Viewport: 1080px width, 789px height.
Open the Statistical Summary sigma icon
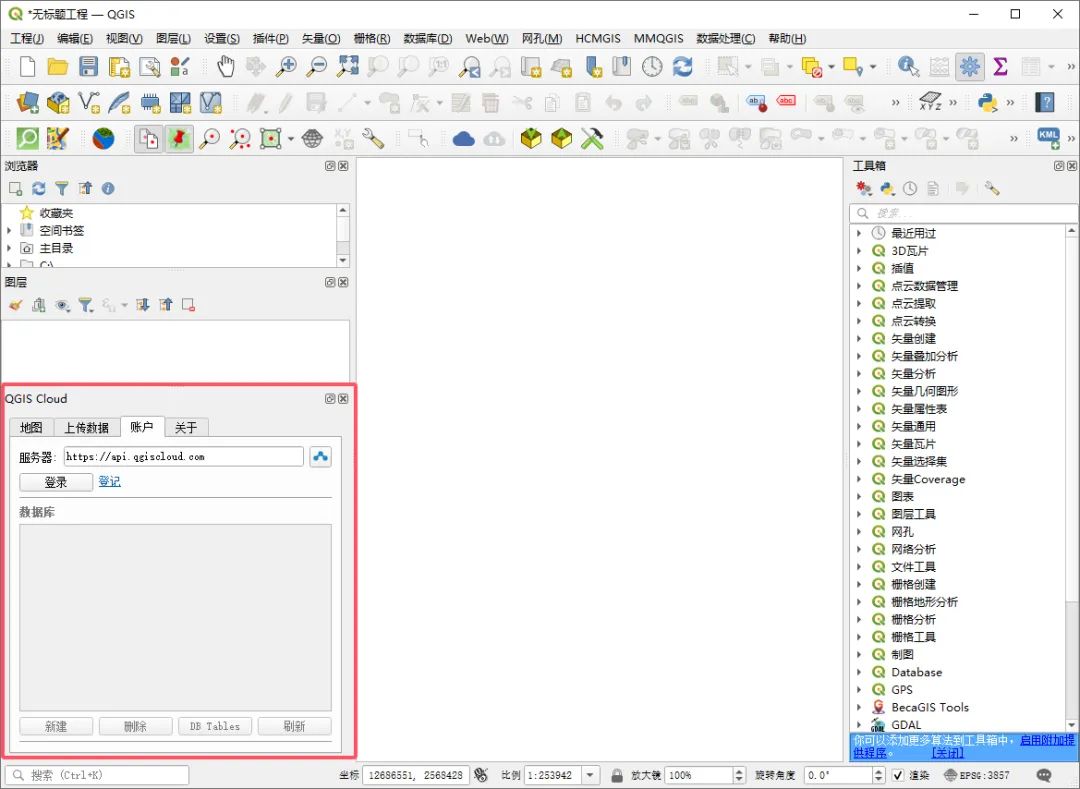click(x=1000, y=67)
